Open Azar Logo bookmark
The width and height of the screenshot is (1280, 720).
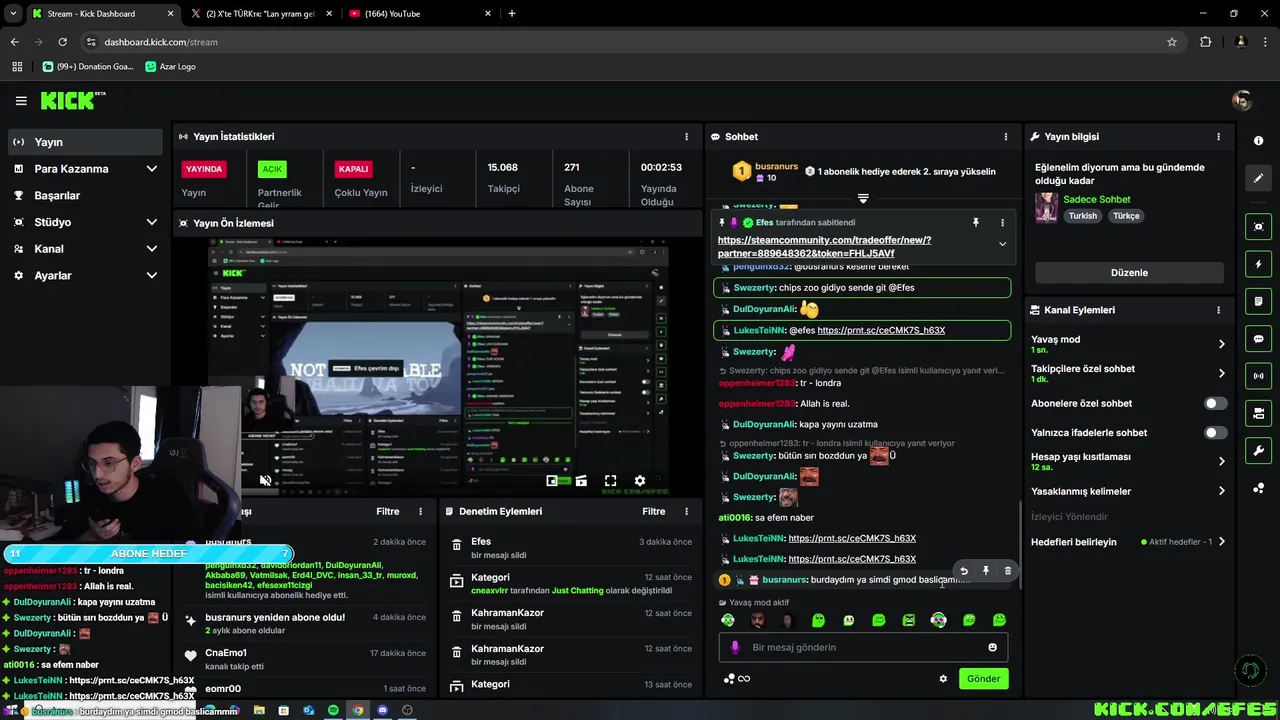click(x=170, y=67)
